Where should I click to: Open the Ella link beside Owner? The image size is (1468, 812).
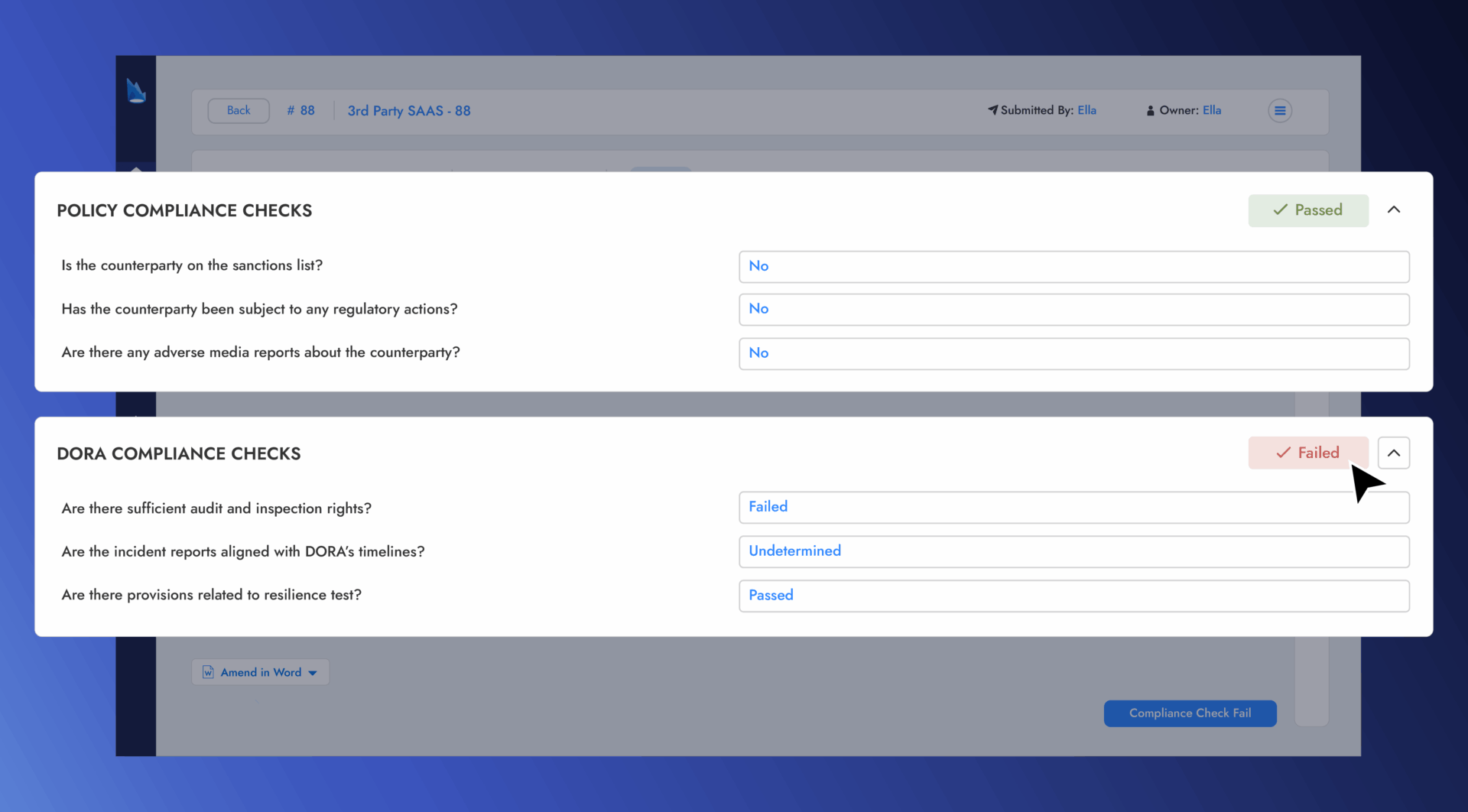tap(1211, 110)
